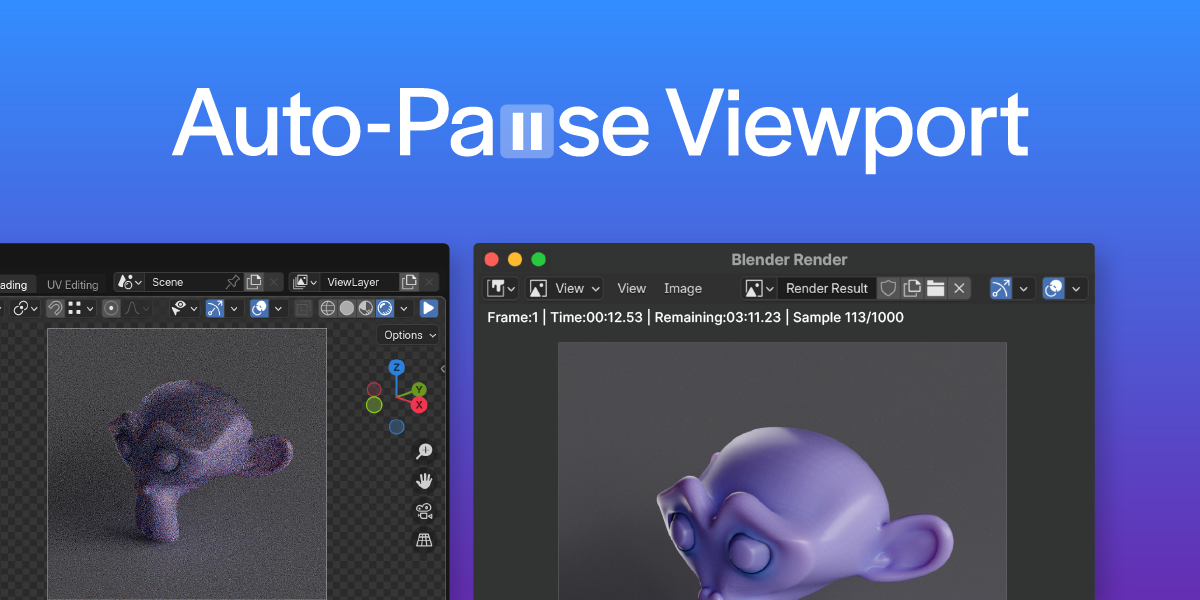The image size is (1200, 600).
Task: Click the pause icon in Auto-Pause title
Action: pos(526,132)
